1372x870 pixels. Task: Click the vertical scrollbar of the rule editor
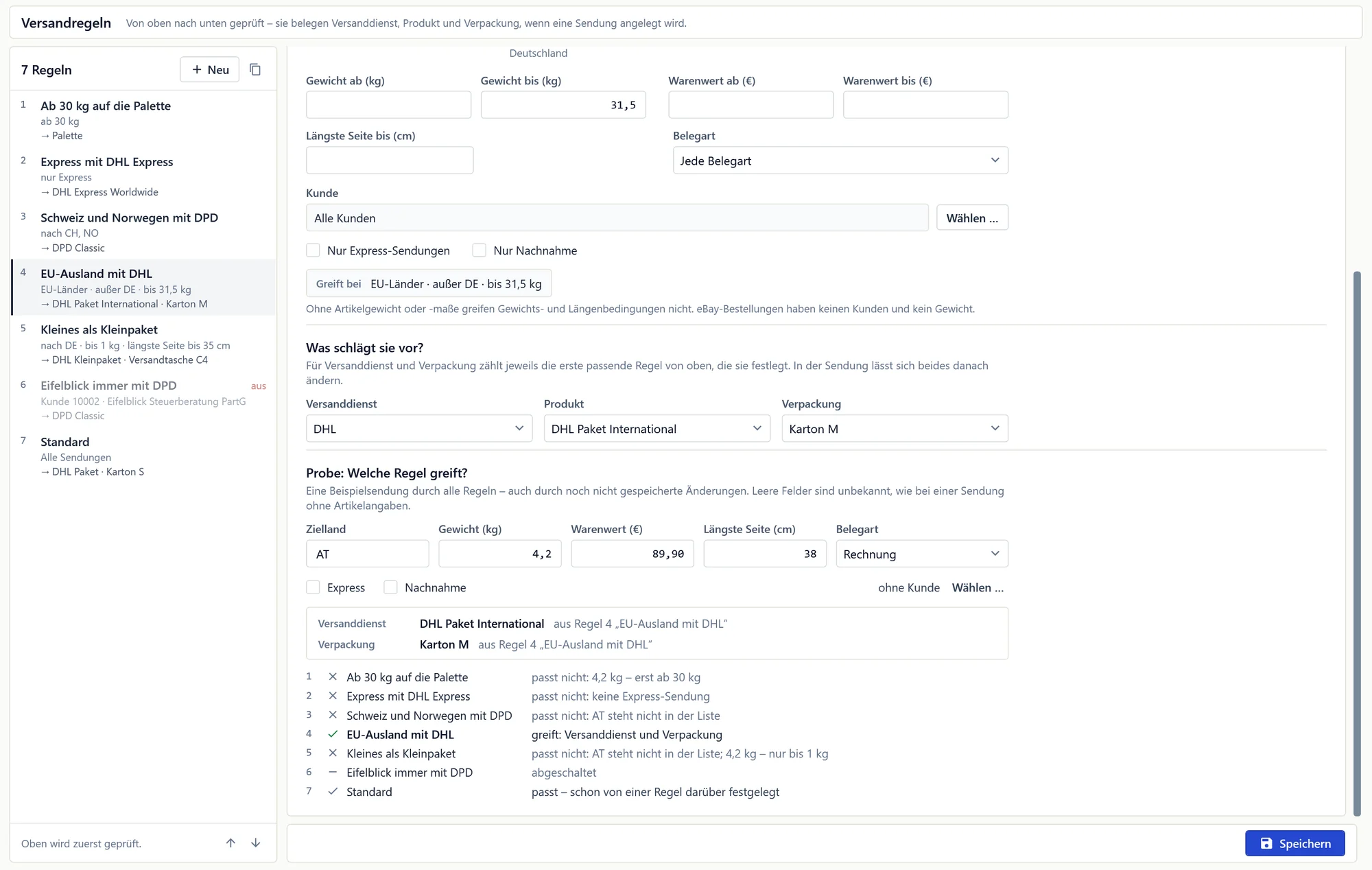click(x=1356, y=543)
